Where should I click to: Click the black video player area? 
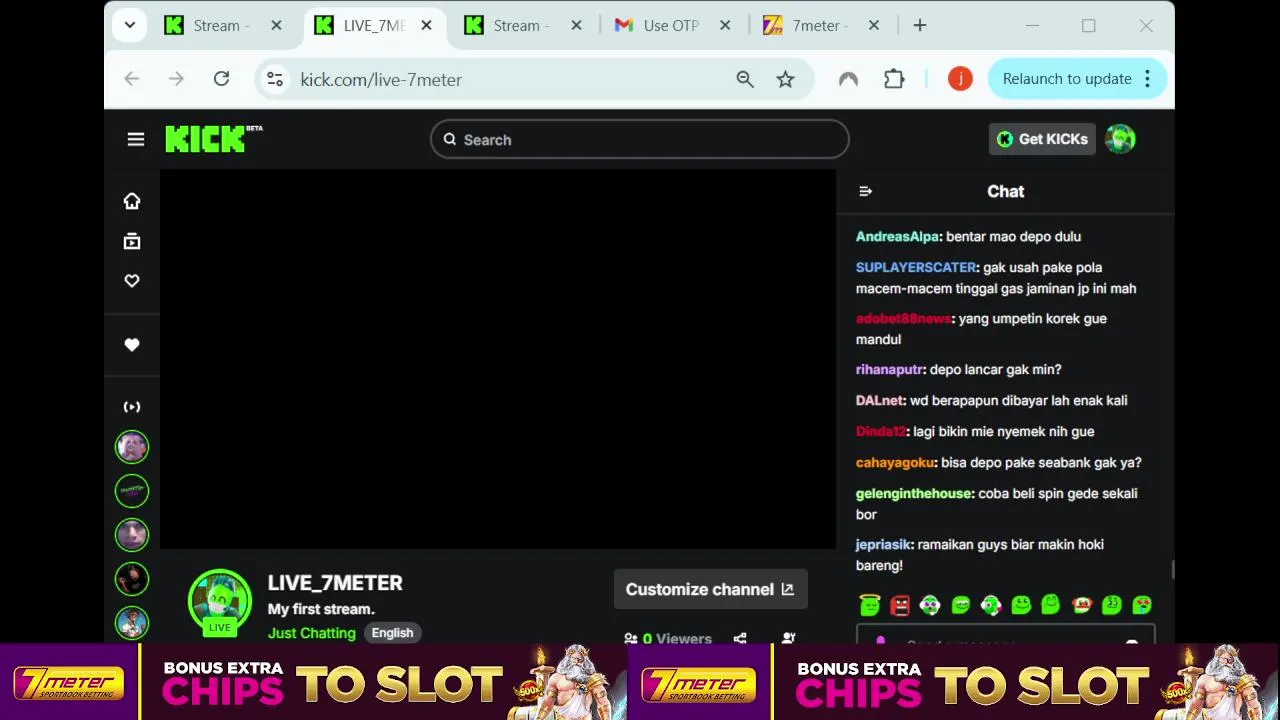[498, 359]
